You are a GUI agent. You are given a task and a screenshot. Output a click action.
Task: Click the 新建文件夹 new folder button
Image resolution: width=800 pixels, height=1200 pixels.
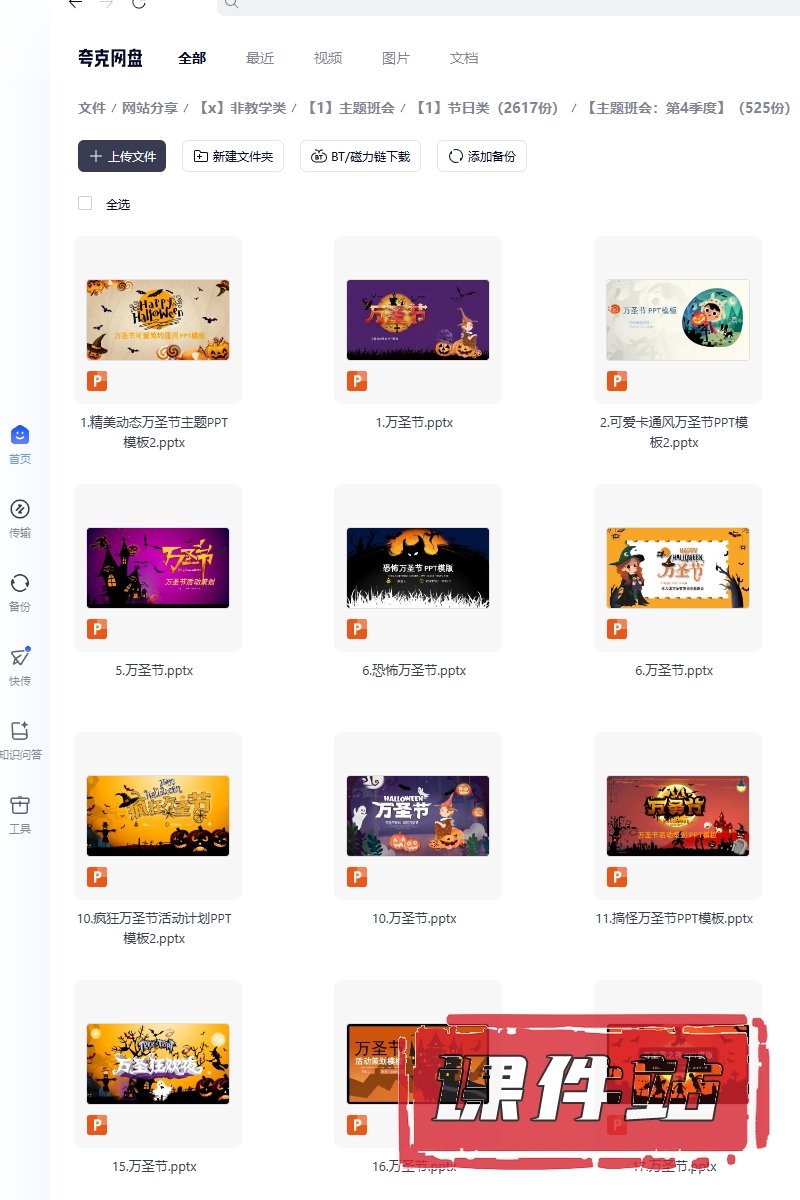(x=233, y=156)
